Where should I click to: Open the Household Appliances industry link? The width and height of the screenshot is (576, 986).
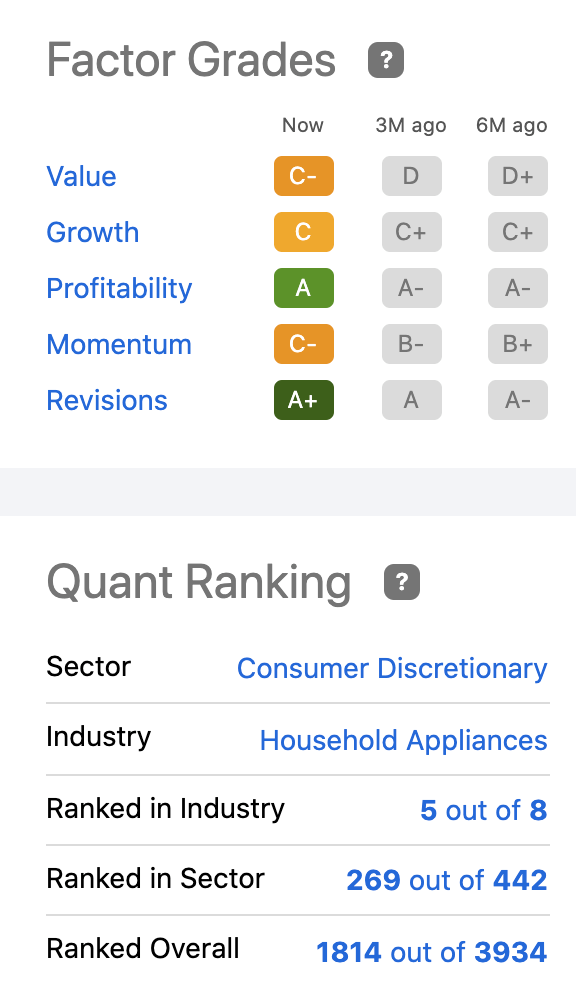[x=404, y=741]
